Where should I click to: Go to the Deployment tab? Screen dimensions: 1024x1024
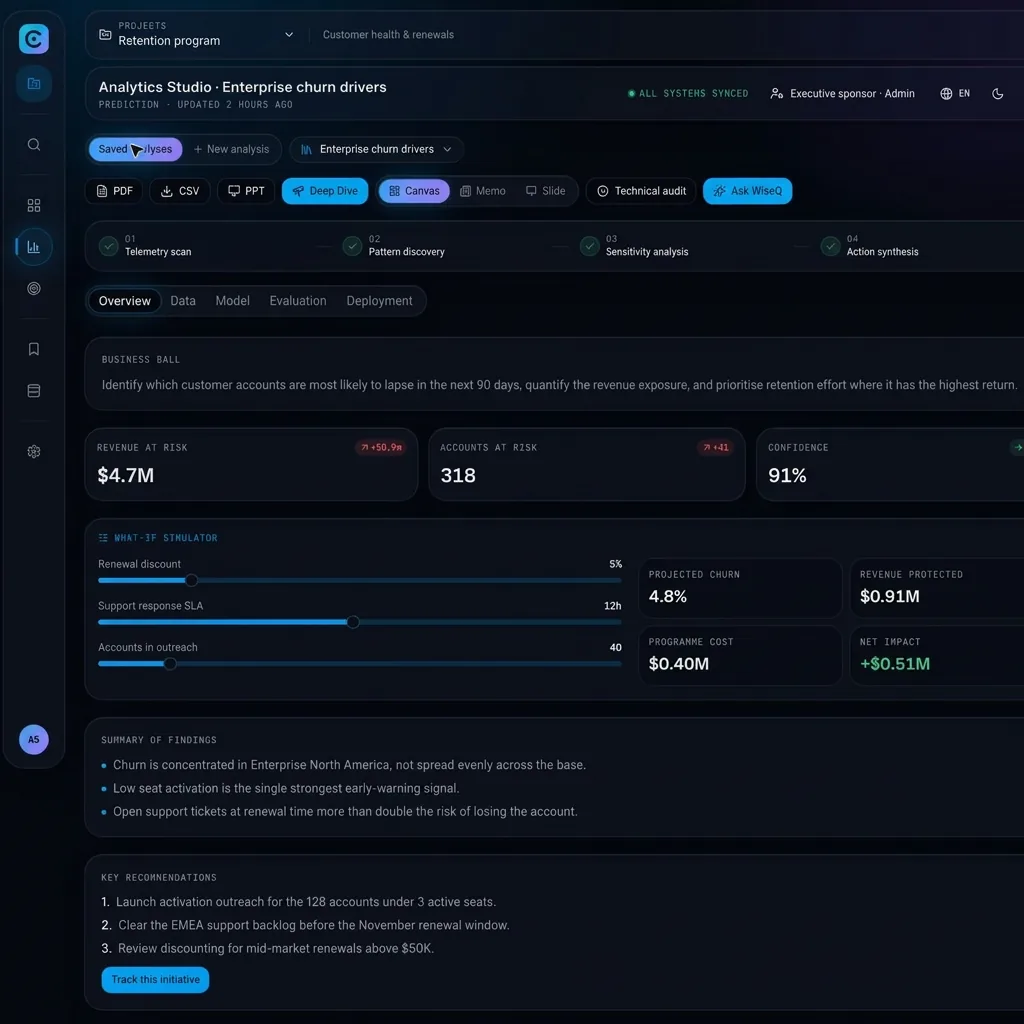coord(379,301)
